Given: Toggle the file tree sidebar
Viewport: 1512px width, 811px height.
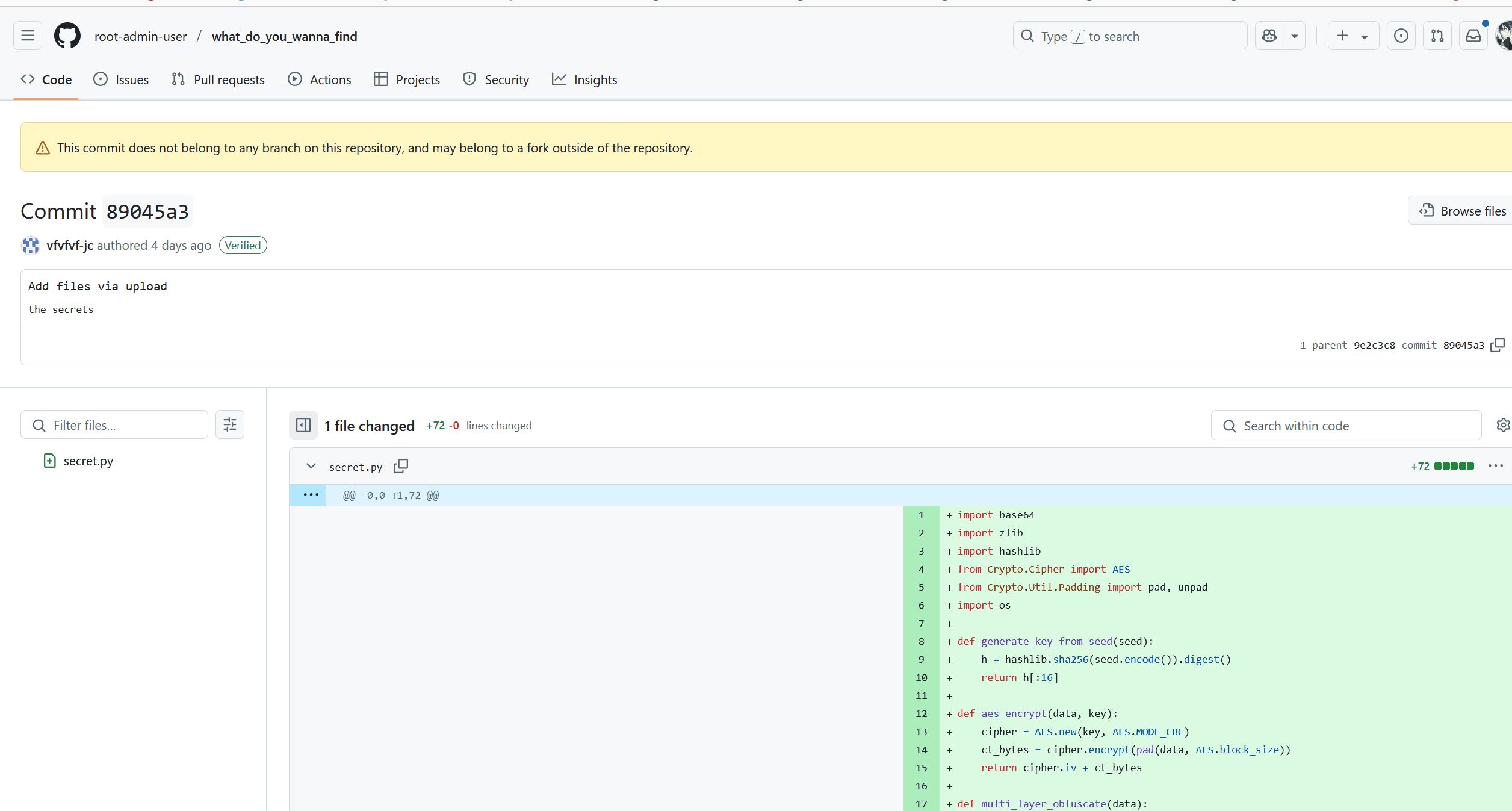Looking at the screenshot, I should coord(303,426).
